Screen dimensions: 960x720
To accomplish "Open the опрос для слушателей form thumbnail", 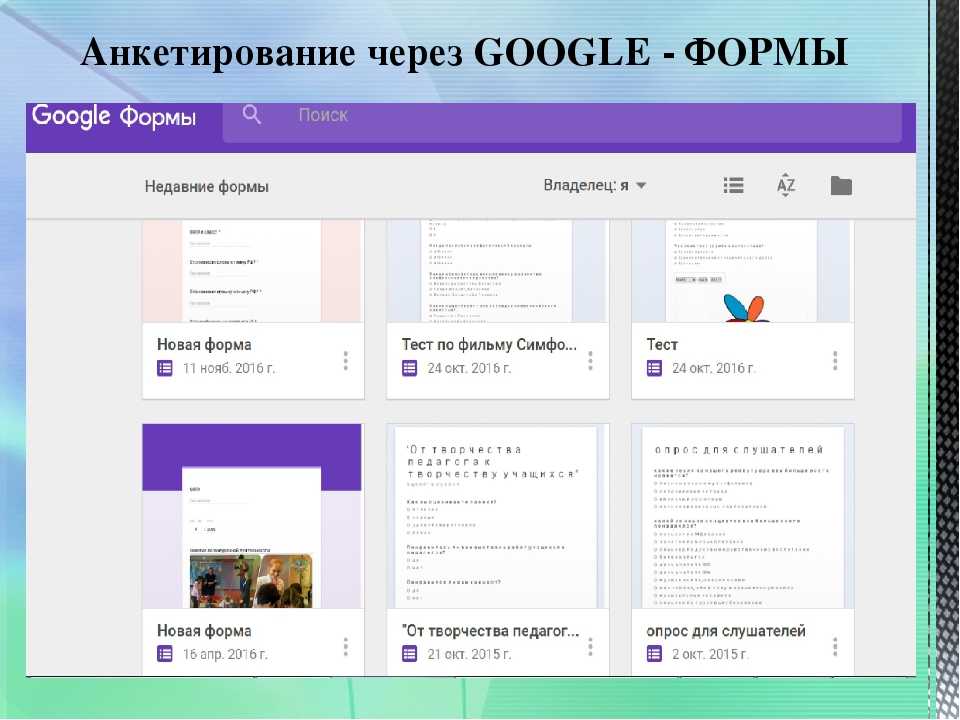I will [743, 516].
